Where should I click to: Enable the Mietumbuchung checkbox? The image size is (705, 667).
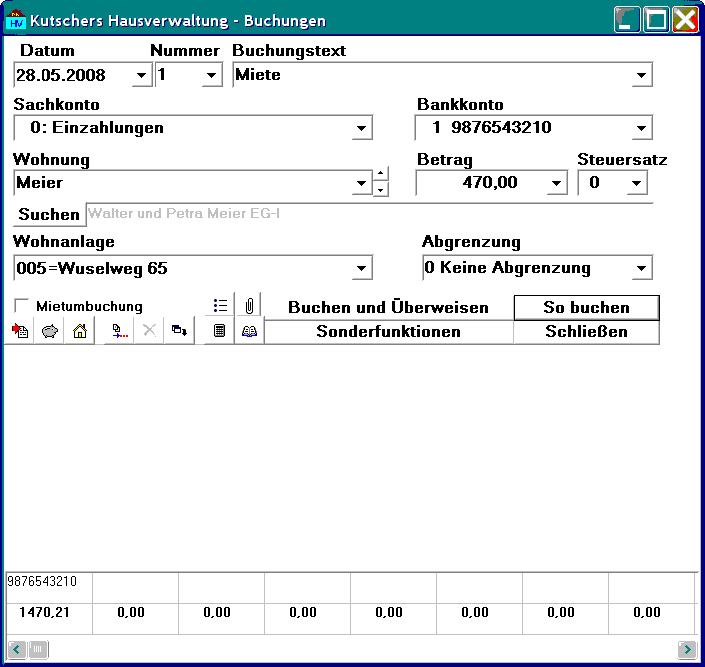[x=21, y=305]
